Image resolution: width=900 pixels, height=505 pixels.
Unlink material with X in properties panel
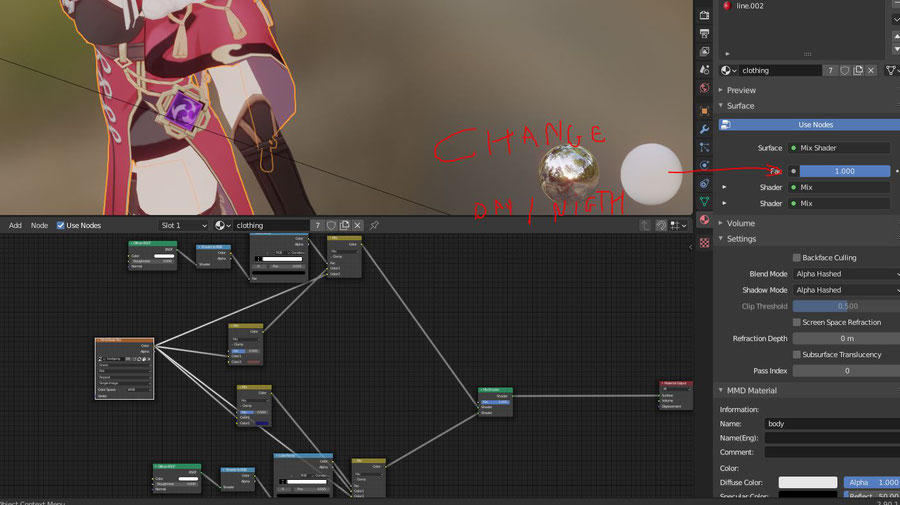coord(871,71)
